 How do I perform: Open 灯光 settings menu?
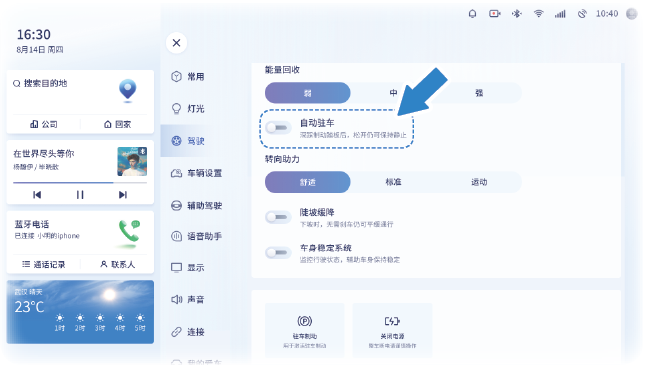[188, 109]
